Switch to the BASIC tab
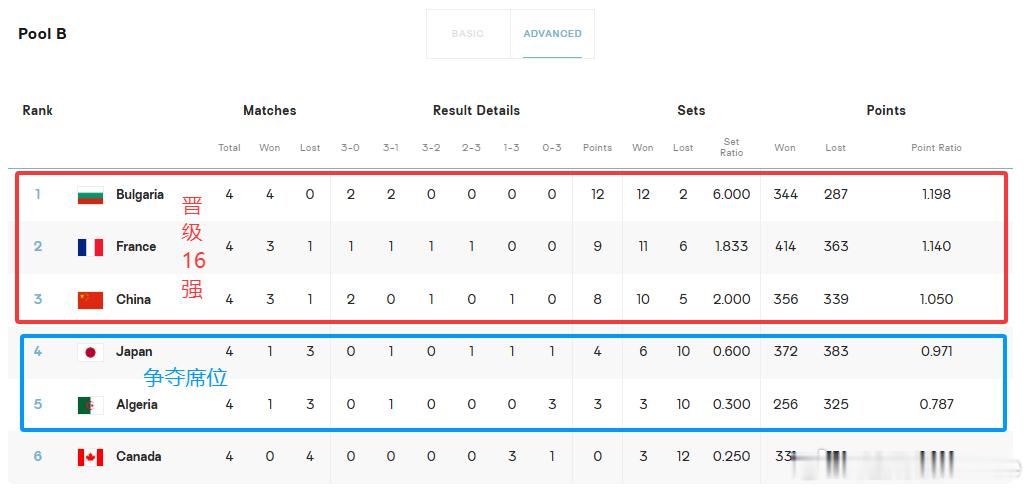 pyautogui.click(x=468, y=34)
